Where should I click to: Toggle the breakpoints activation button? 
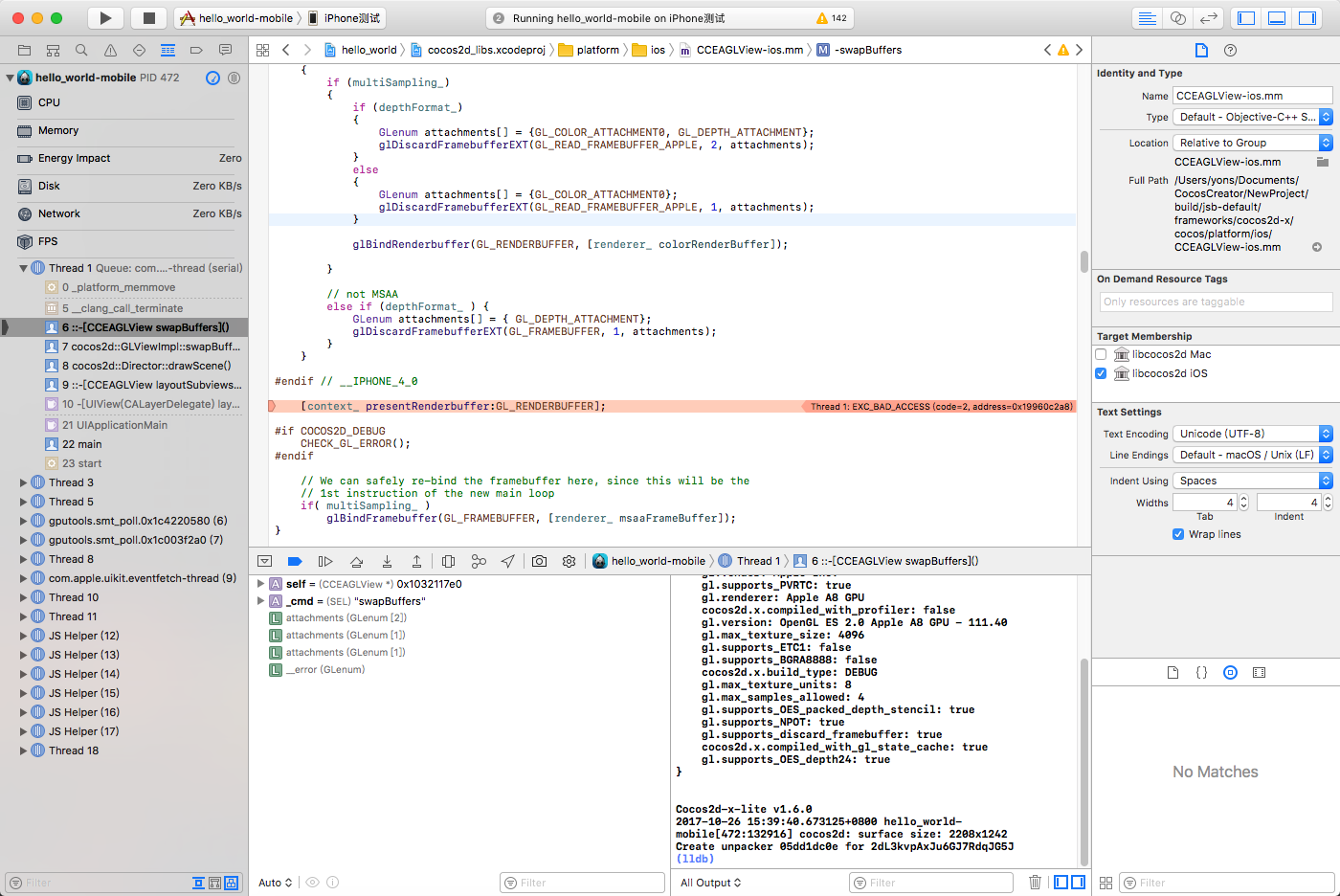pos(295,562)
